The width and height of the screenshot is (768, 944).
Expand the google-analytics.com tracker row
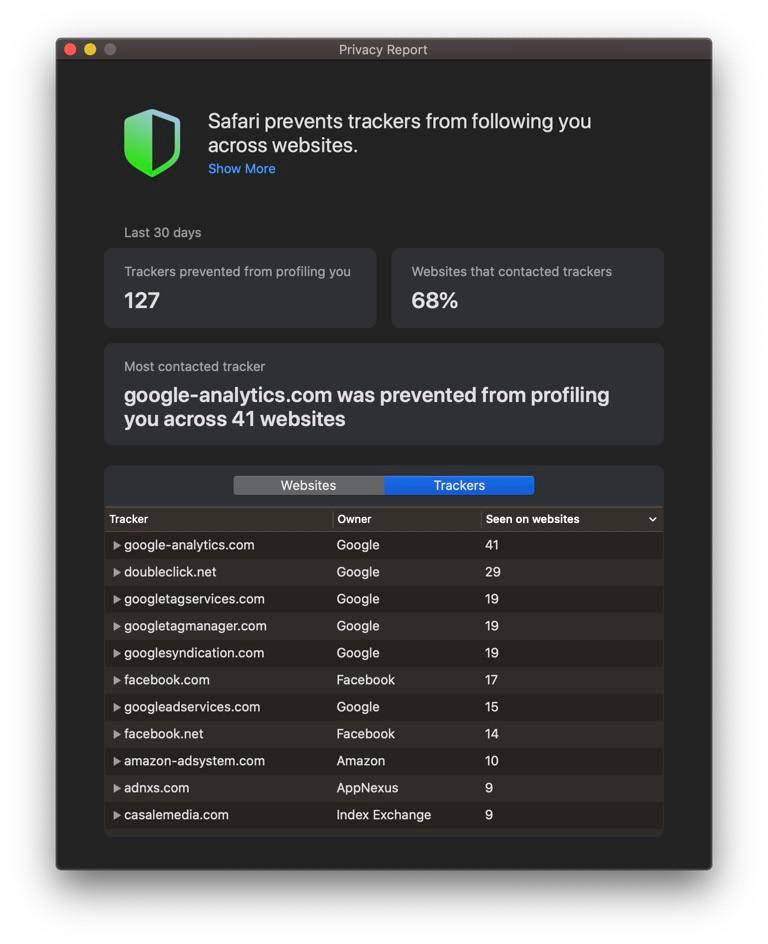pyautogui.click(x=117, y=546)
